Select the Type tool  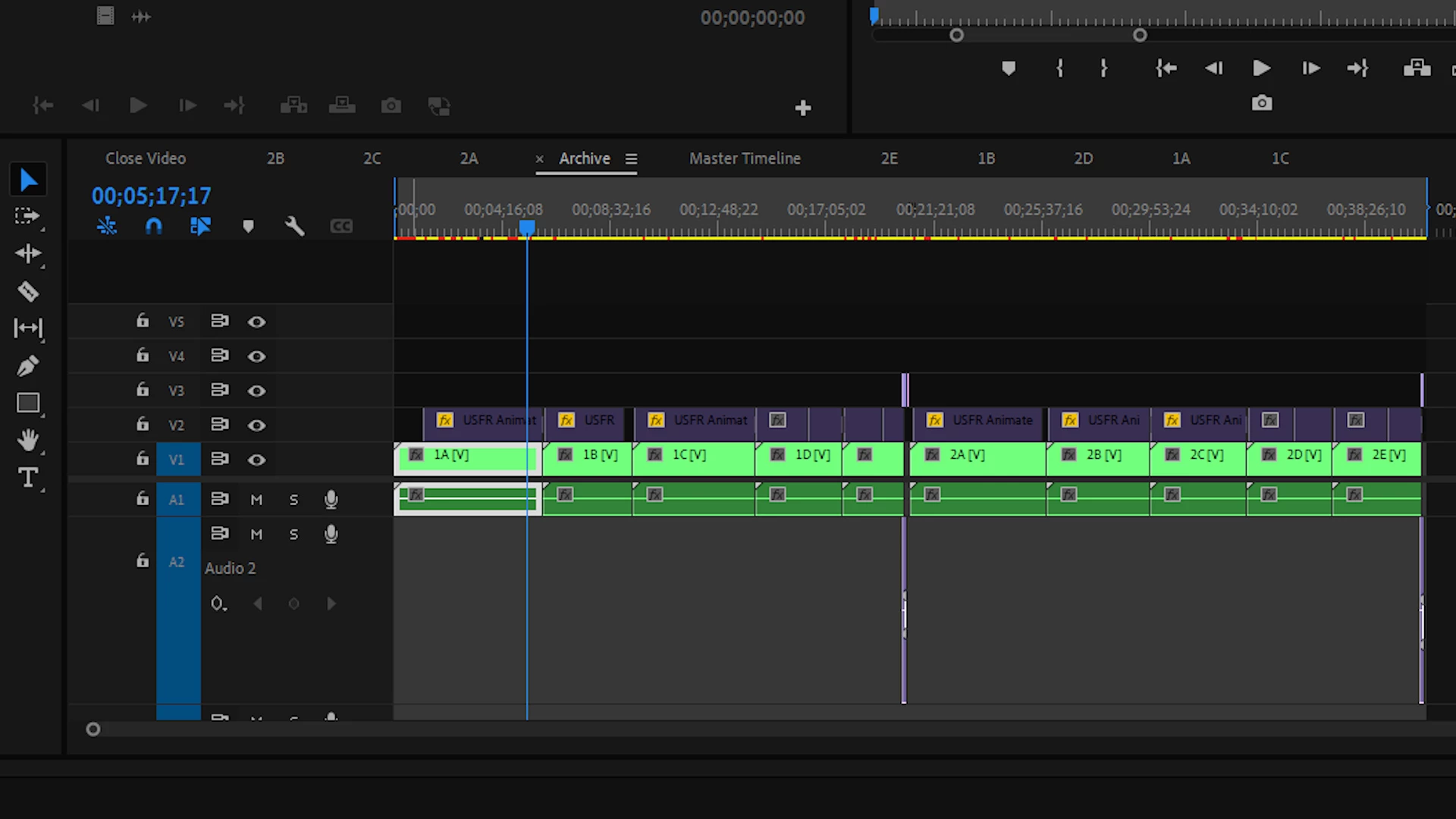(28, 478)
